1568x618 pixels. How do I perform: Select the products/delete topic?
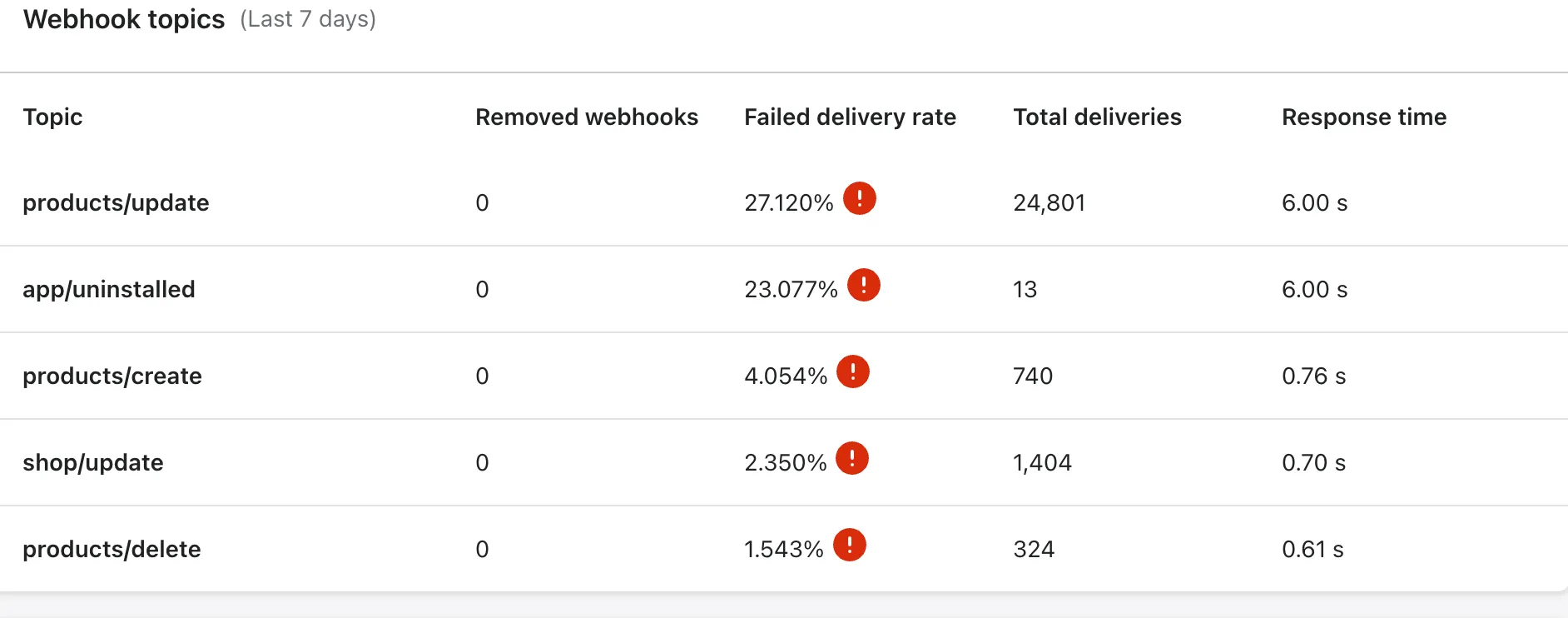[112, 549]
